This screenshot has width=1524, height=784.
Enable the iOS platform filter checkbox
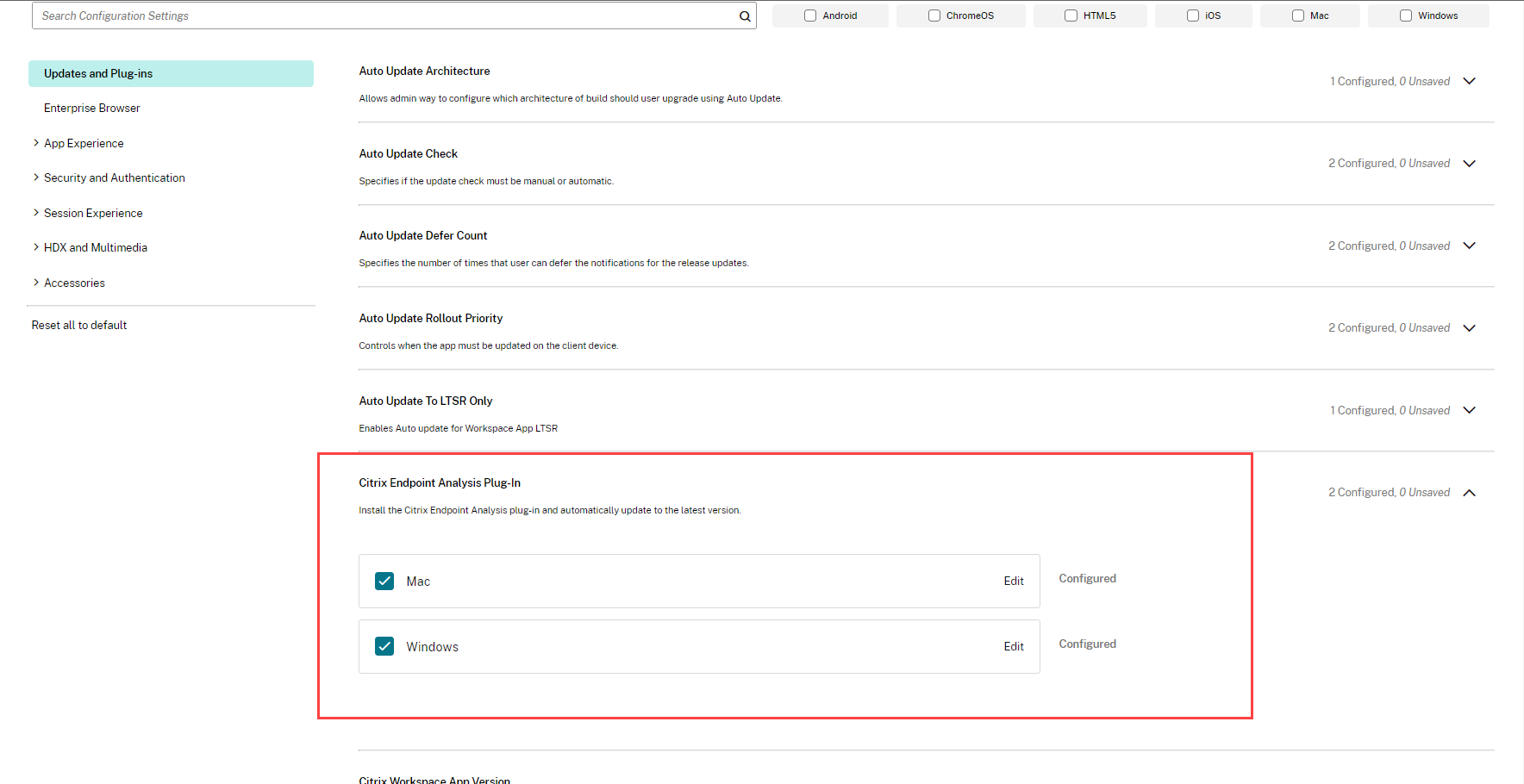tap(1193, 16)
